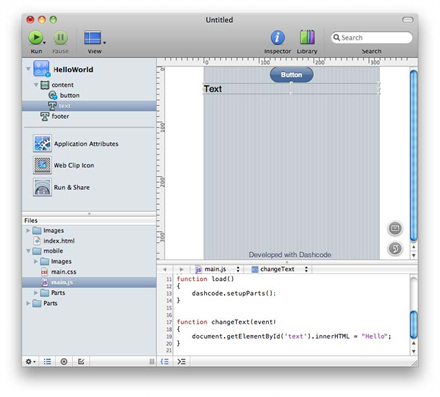Viewport: 440px width, 397px height.
Task: Click the Pause toolbar icon
Action: click(61, 37)
